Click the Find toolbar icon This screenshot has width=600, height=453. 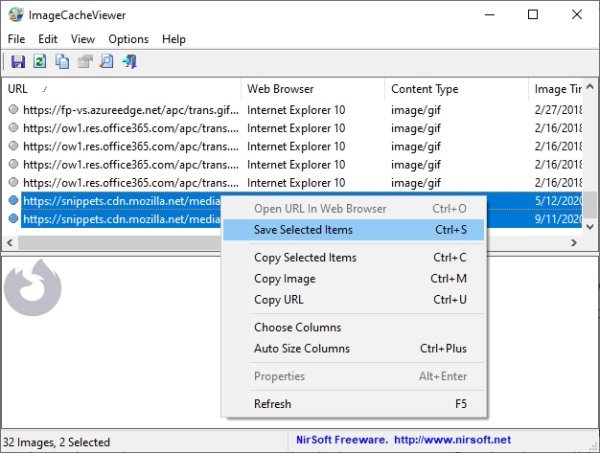click(x=107, y=62)
